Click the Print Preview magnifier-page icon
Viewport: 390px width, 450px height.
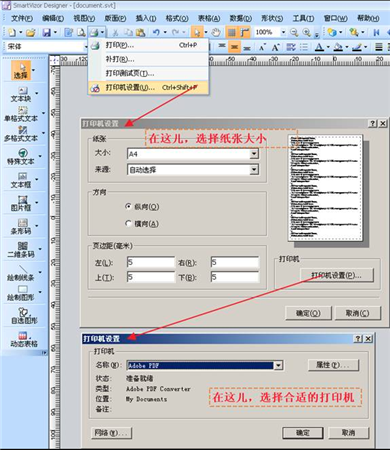click(81, 32)
